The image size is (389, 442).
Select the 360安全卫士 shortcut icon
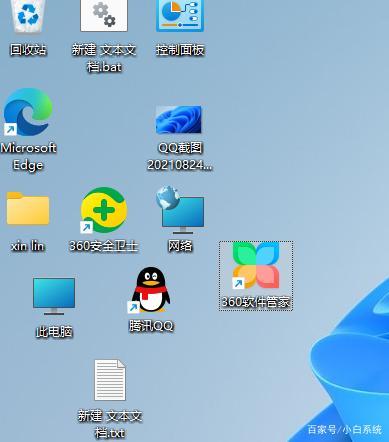104,210
